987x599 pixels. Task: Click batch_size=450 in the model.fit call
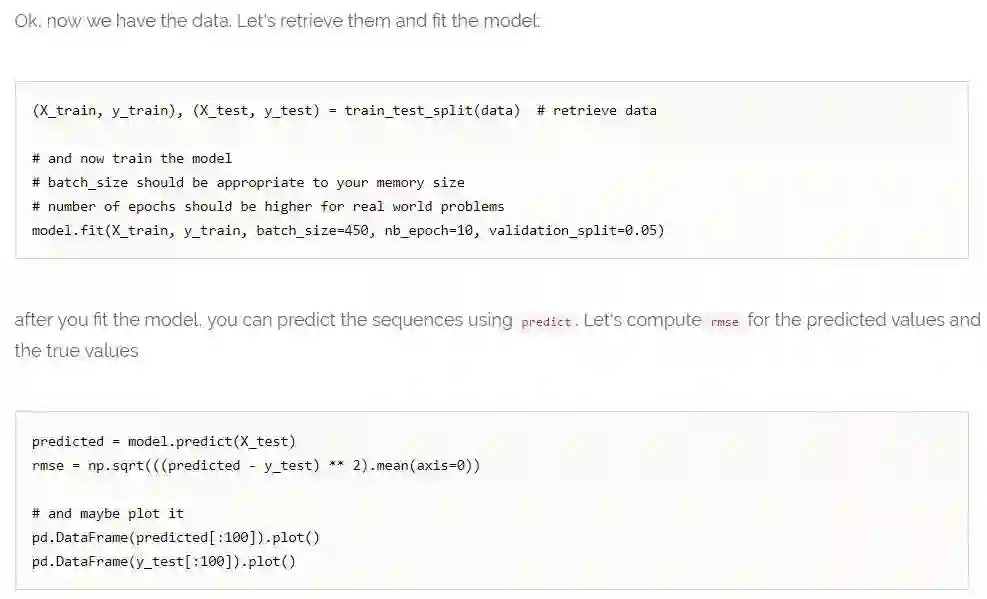pos(312,231)
